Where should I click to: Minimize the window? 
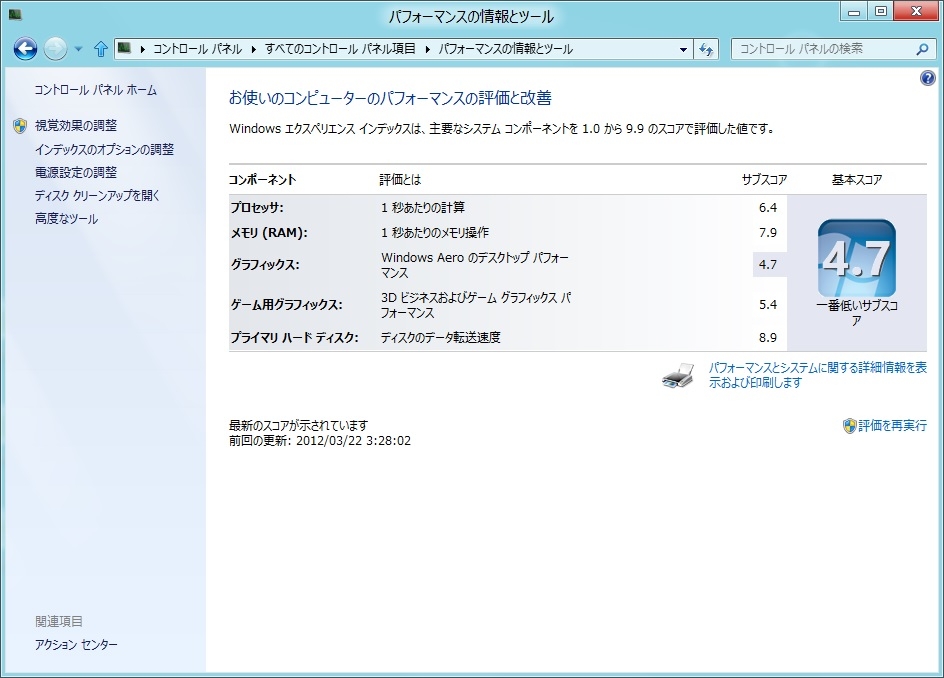pos(854,12)
